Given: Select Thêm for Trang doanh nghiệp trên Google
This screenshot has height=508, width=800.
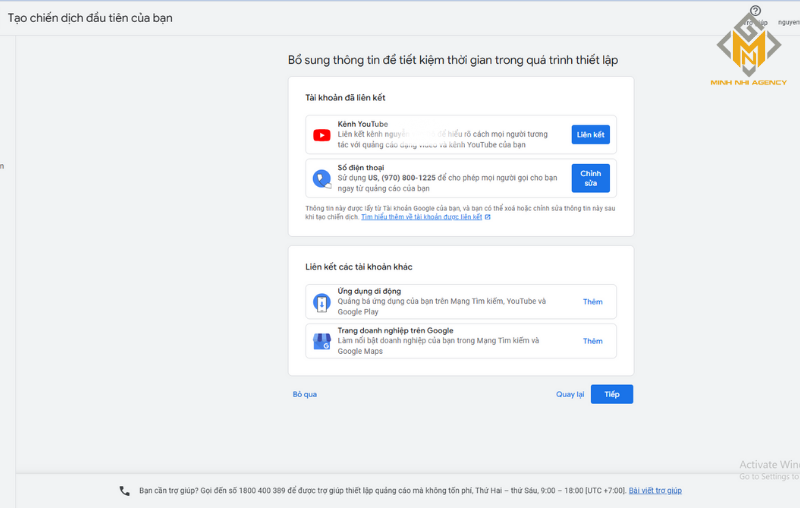Looking at the screenshot, I should click(592, 341).
